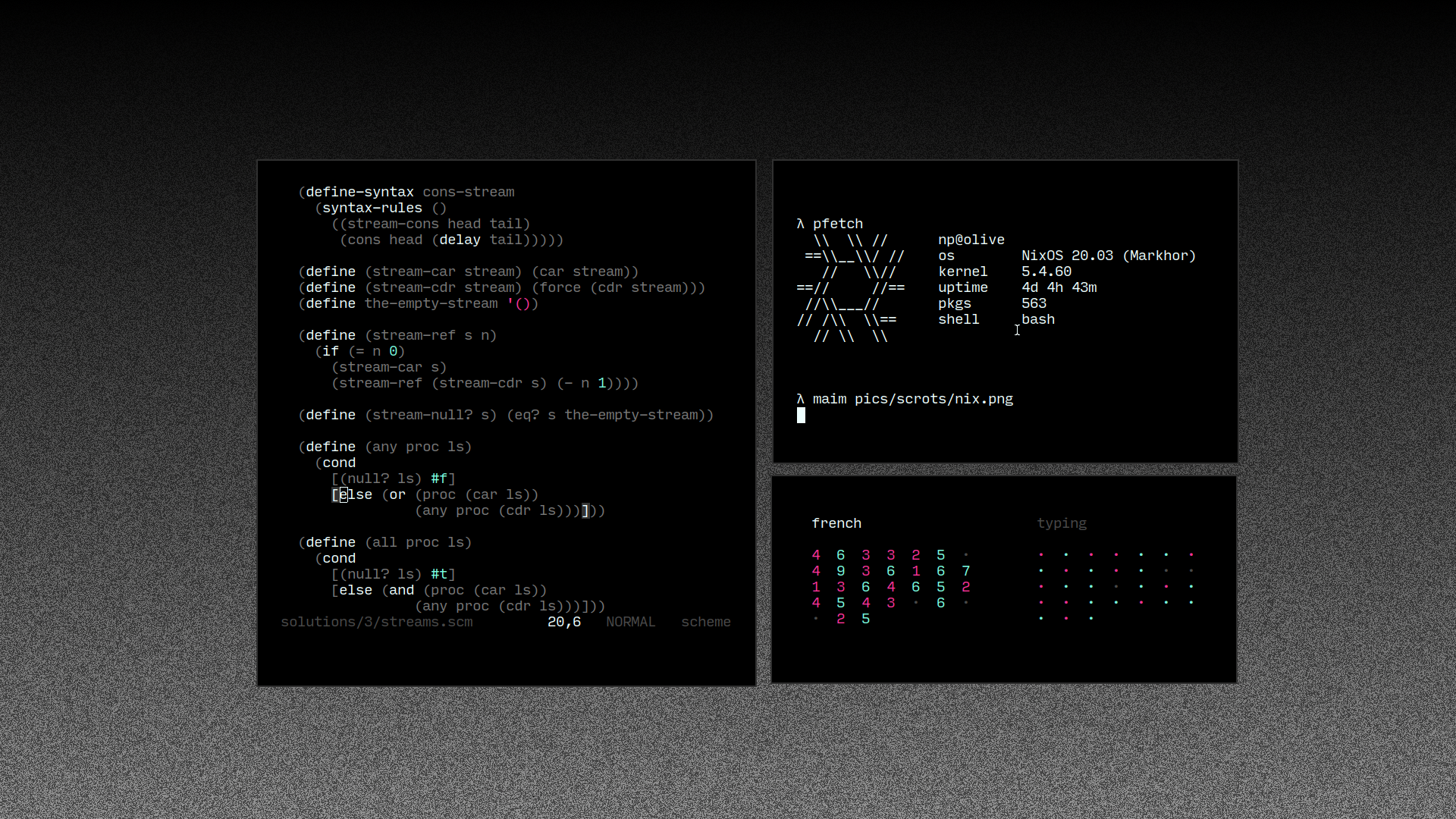Click the lambda prompt before maim command
This screenshot has height=819, width=1456.
pos(800,399)
